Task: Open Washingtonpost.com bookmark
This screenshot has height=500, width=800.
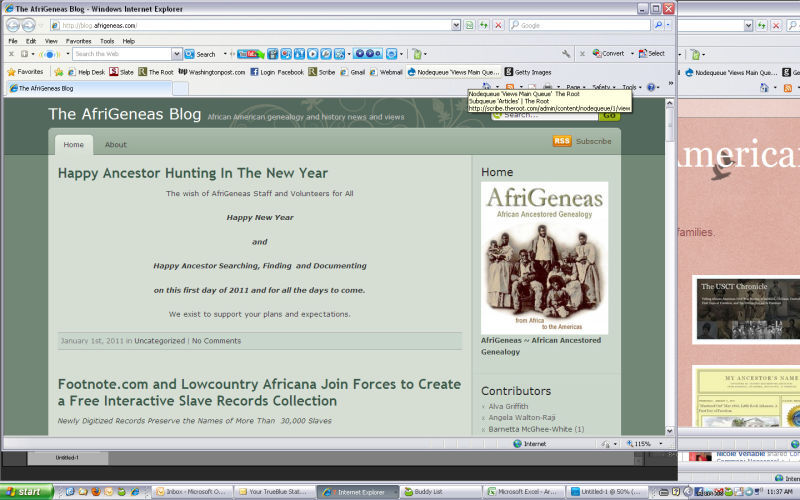Action: coord(212,72)
